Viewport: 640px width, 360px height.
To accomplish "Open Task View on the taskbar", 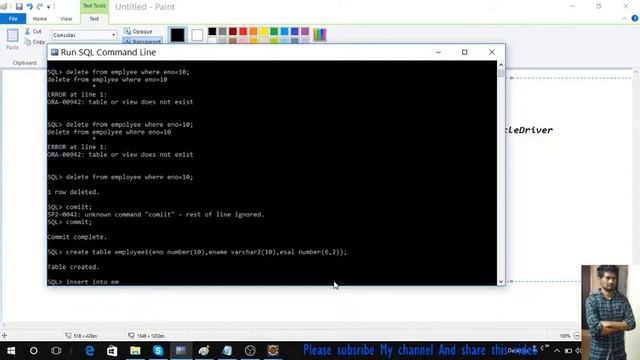I will coord(56,350).
